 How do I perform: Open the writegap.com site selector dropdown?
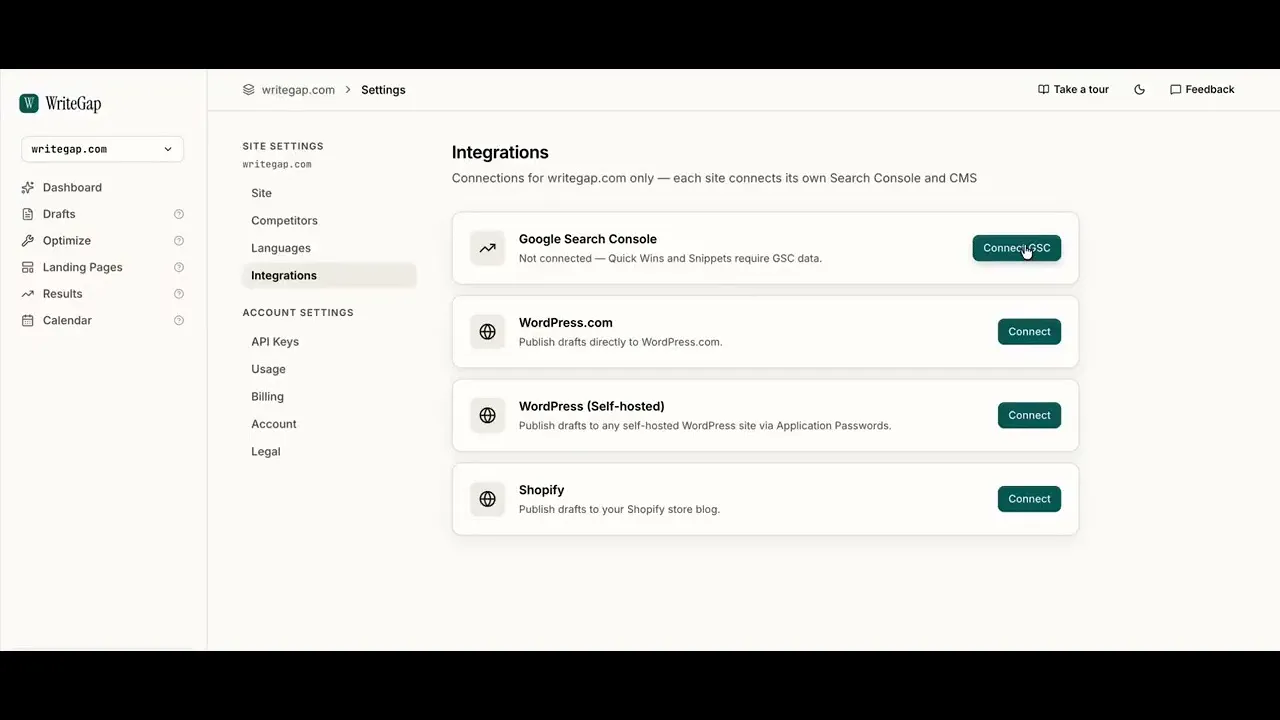102,149
